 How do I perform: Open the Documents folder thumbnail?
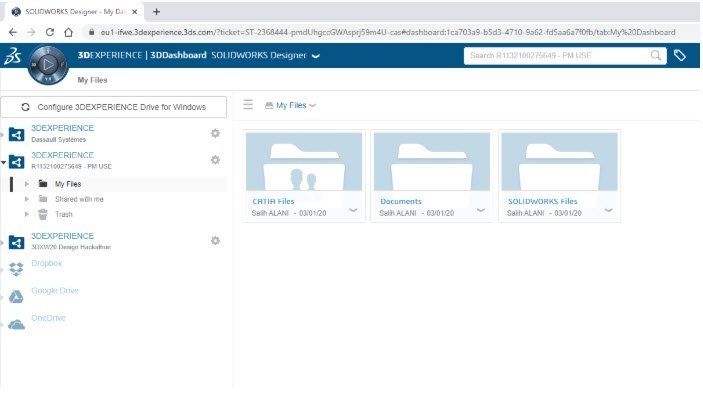click(x=432, y=161)
